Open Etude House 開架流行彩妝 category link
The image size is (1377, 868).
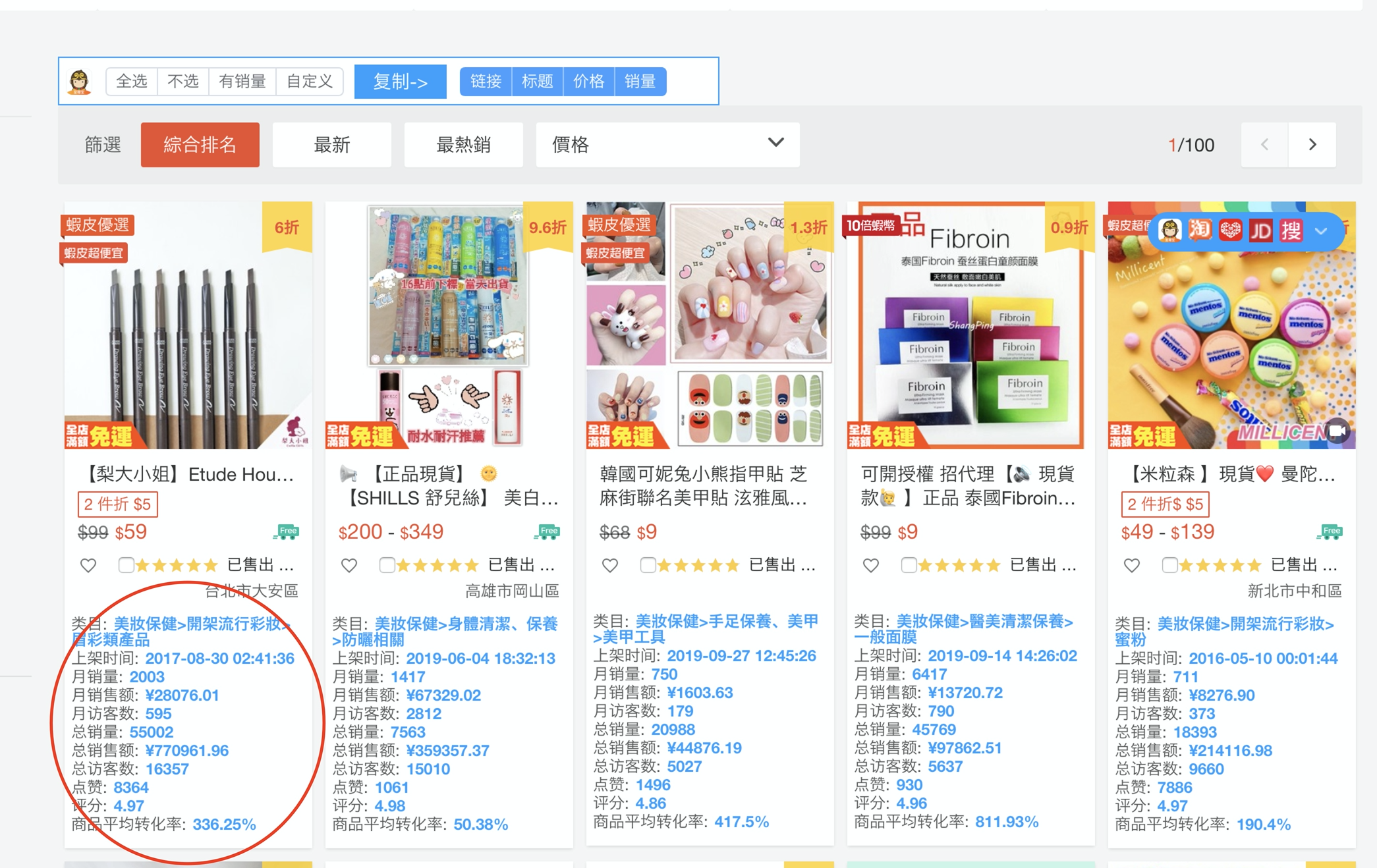coord(182,632)
